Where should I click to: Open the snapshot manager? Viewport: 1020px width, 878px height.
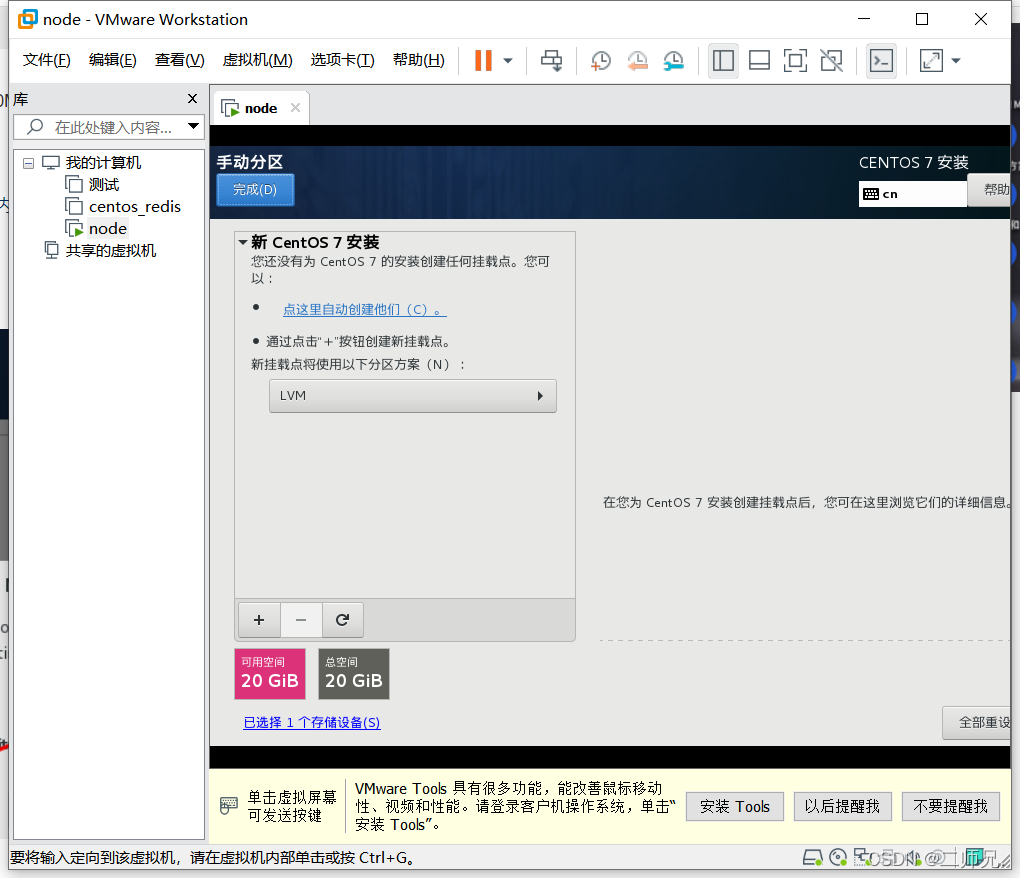673,61
